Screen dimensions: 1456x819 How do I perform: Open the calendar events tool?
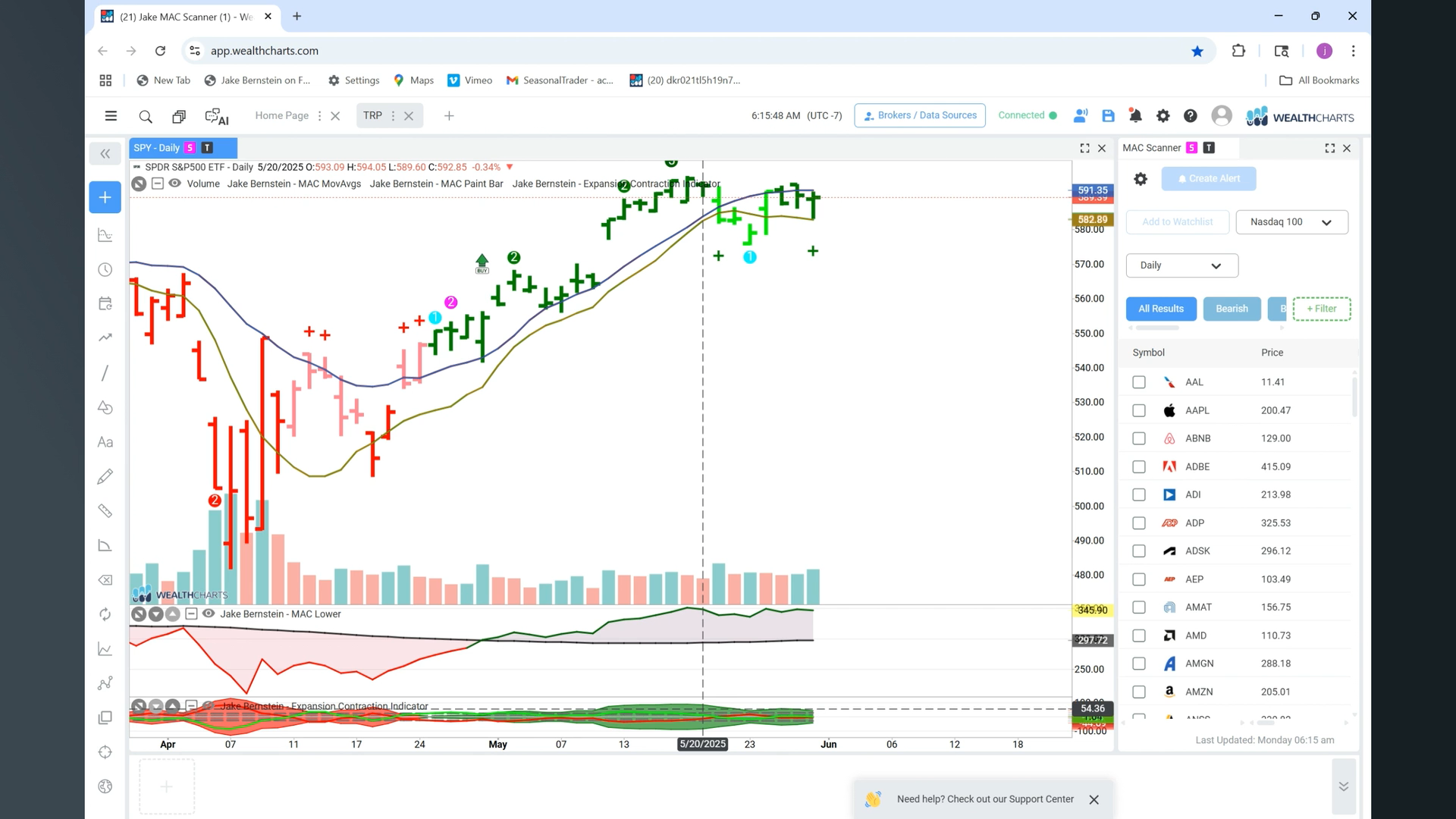point(105,304)
